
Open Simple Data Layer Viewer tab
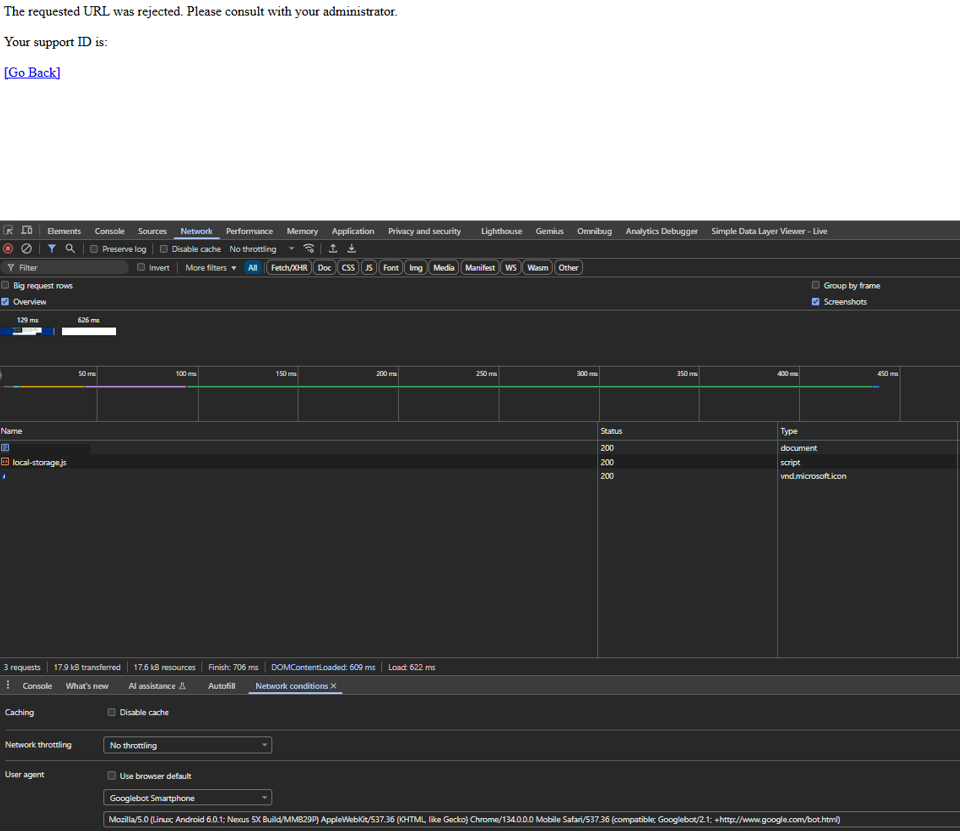point(769,231)
